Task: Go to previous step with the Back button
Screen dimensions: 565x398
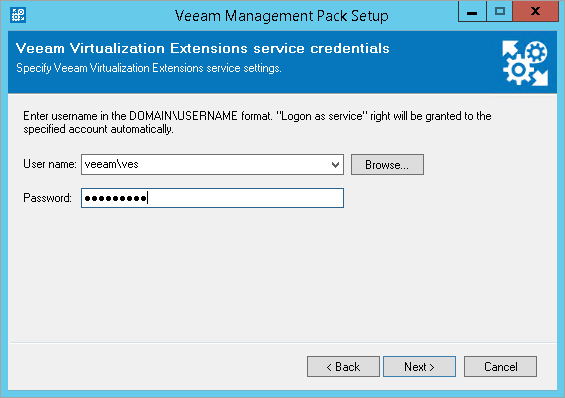Action: point(343,367)
